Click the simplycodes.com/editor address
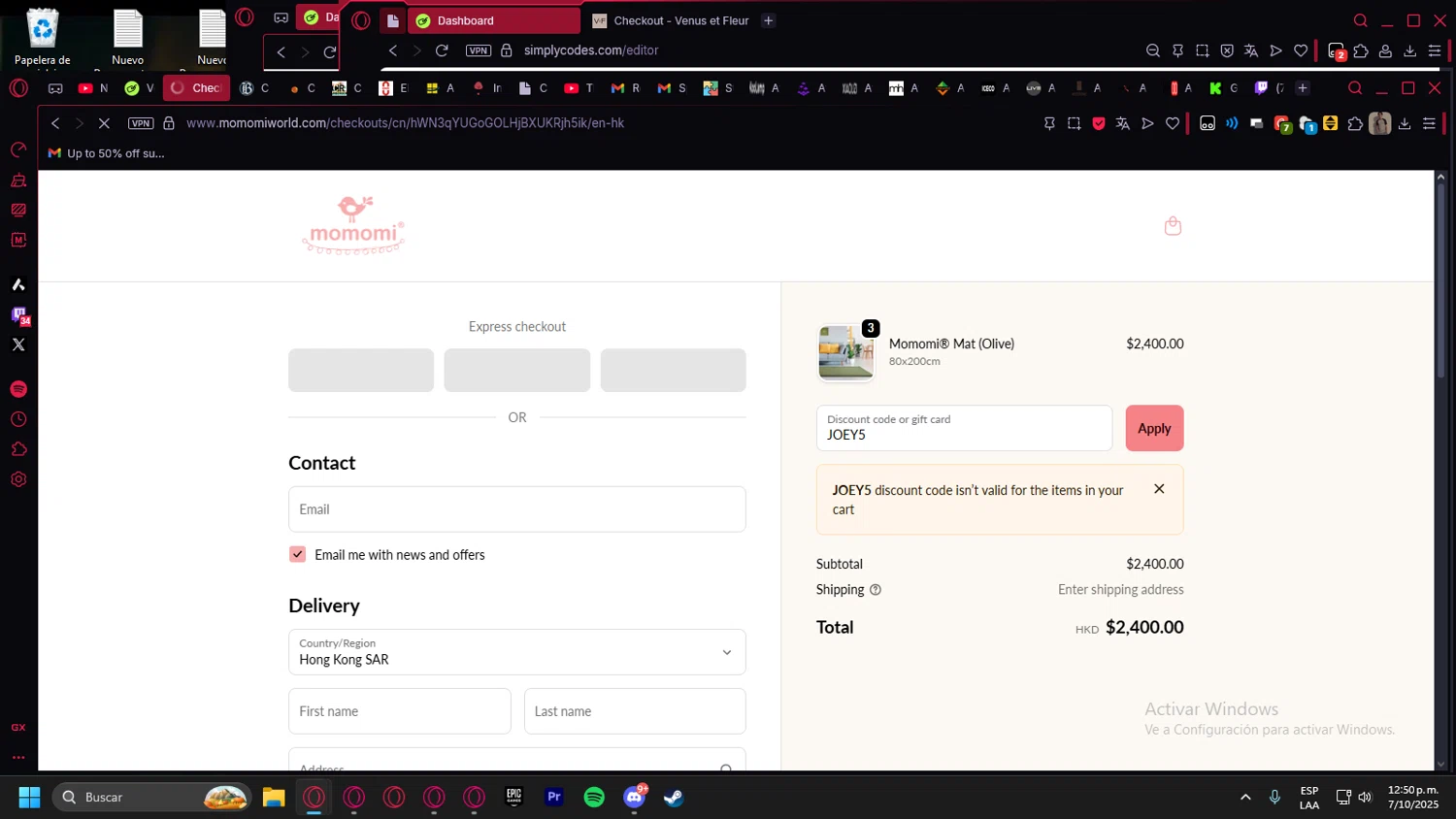 click(x=591, y=50)
